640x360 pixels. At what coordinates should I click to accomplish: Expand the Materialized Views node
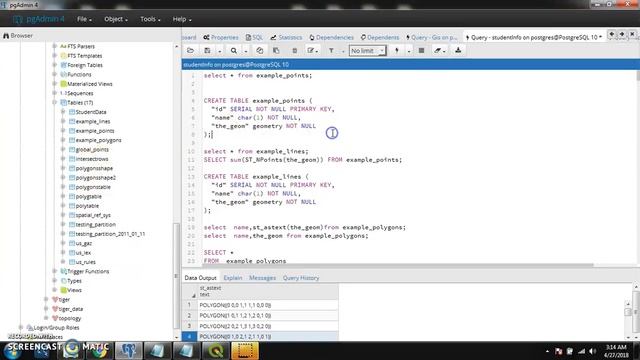pos(55,84)
